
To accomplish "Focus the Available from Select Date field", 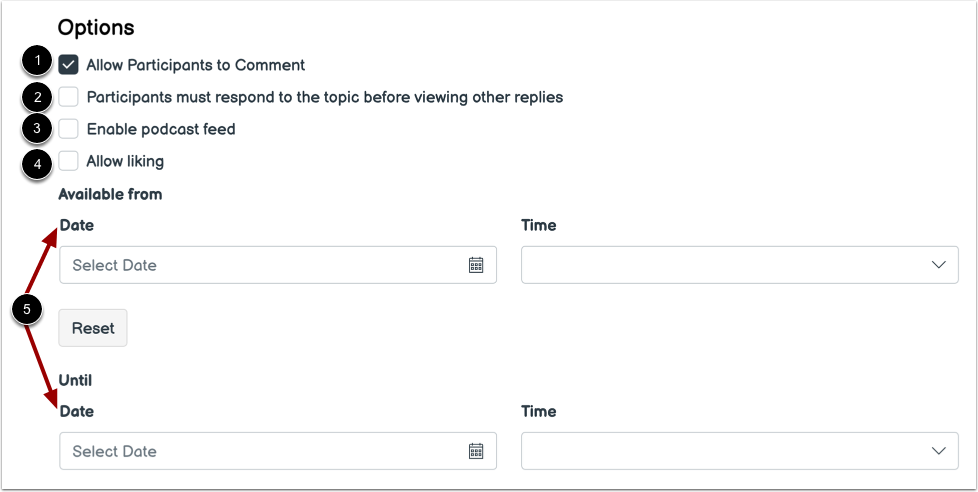I will (260, 265).
